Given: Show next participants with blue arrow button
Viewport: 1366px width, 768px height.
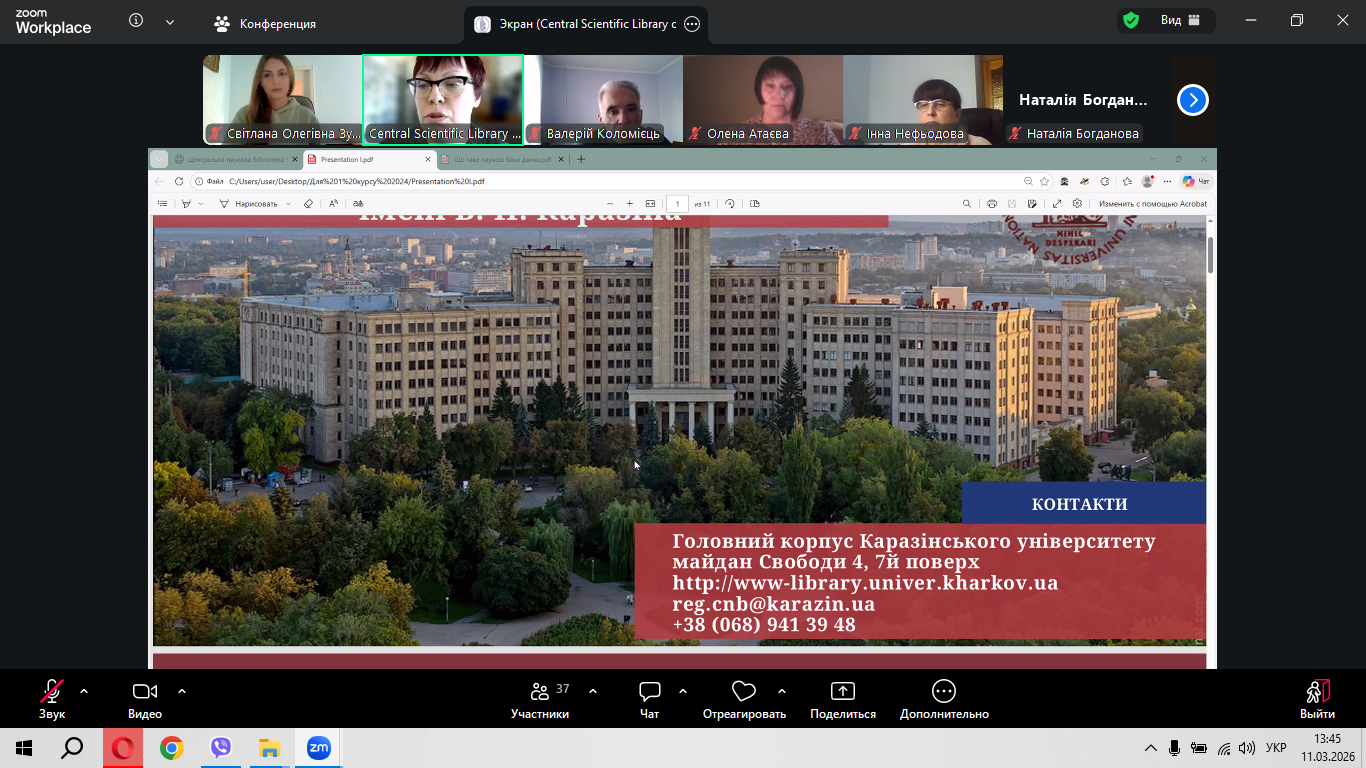Looking at the screenshot, I should [1192, 100].
